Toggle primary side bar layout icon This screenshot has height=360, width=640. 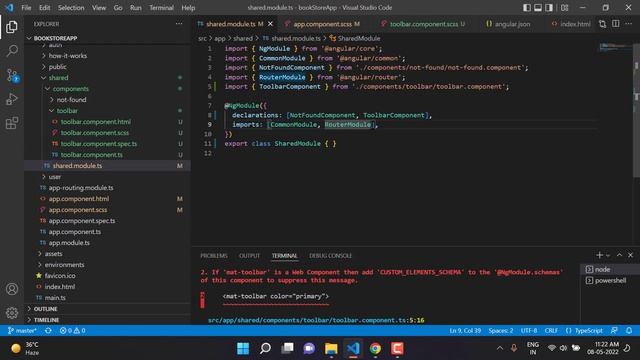pos(527,8)
